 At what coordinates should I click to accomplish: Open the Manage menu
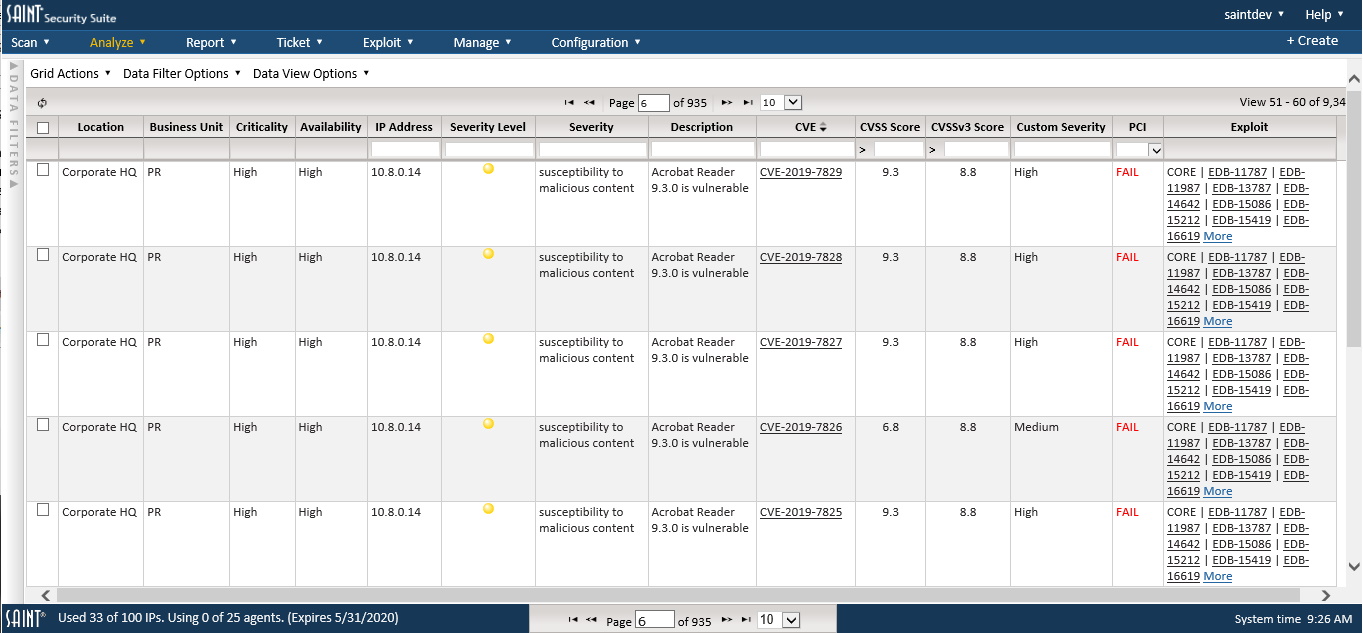482,42
